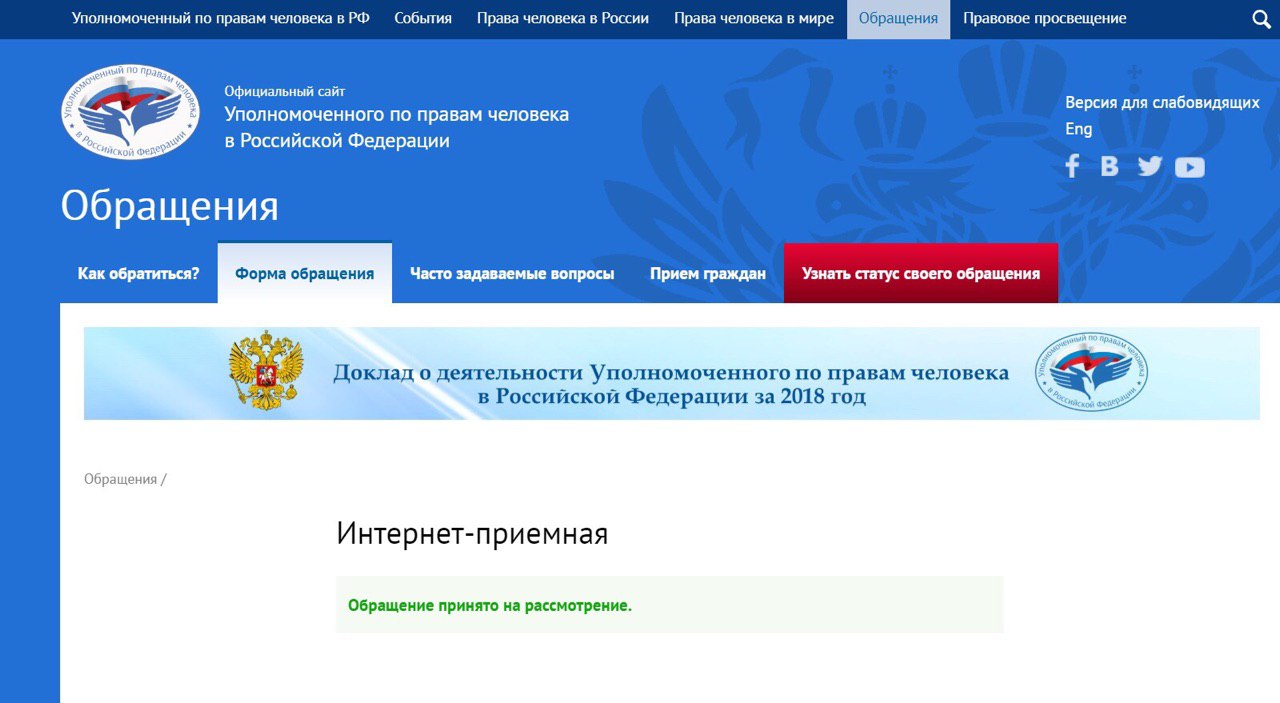The height and width of the screenshot is (703, 1280).
Task: Click the 'Обращения' page heading
Action: (170, 206)
